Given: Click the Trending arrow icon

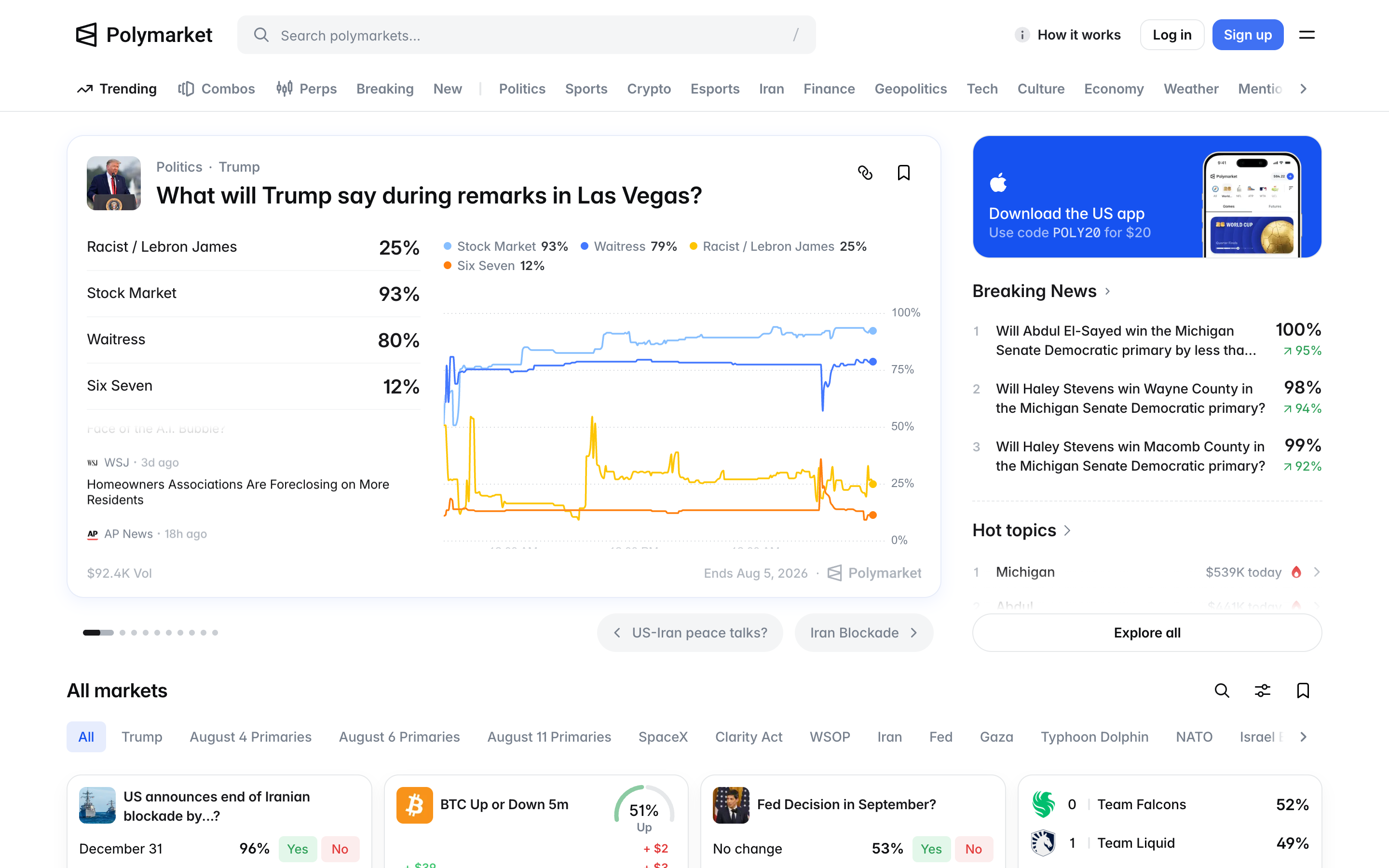Looking at the screenshot, I should tap(85, 89).
